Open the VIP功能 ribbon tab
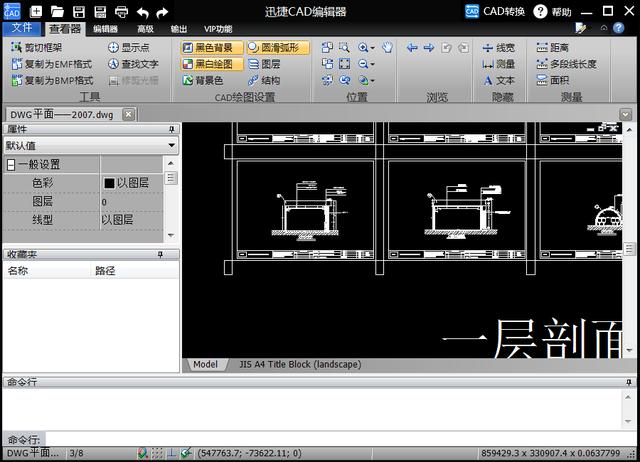This screenshot has height=462, width=640. 218,29
